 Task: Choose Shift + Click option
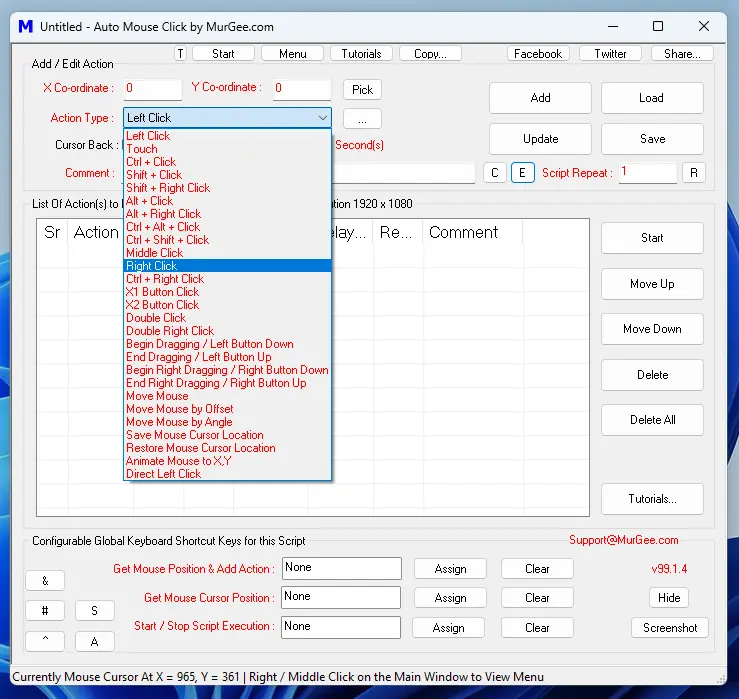[227, 175]
